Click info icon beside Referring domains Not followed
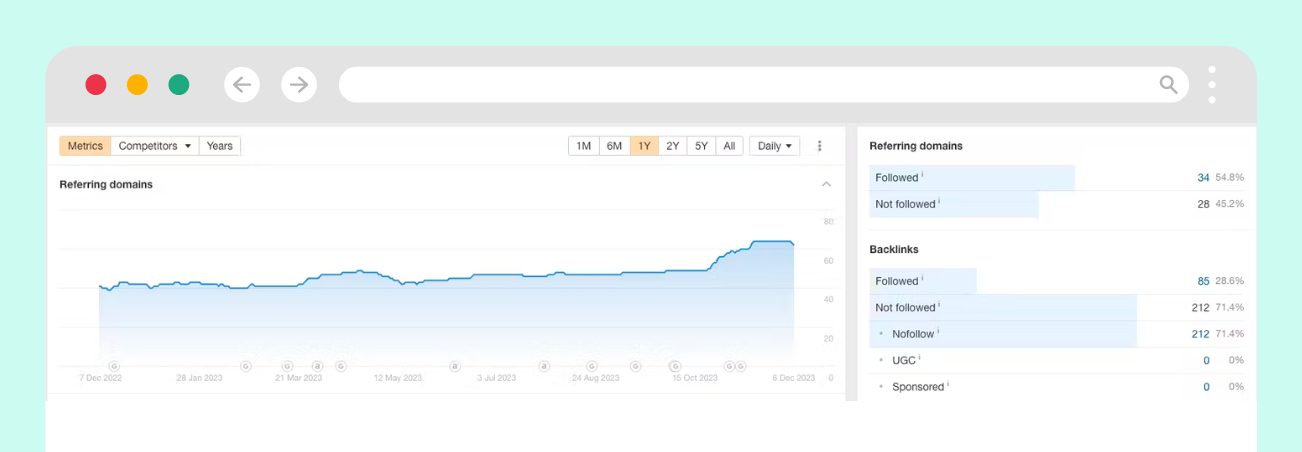1302x452 pixels. (x=940, y=201)
